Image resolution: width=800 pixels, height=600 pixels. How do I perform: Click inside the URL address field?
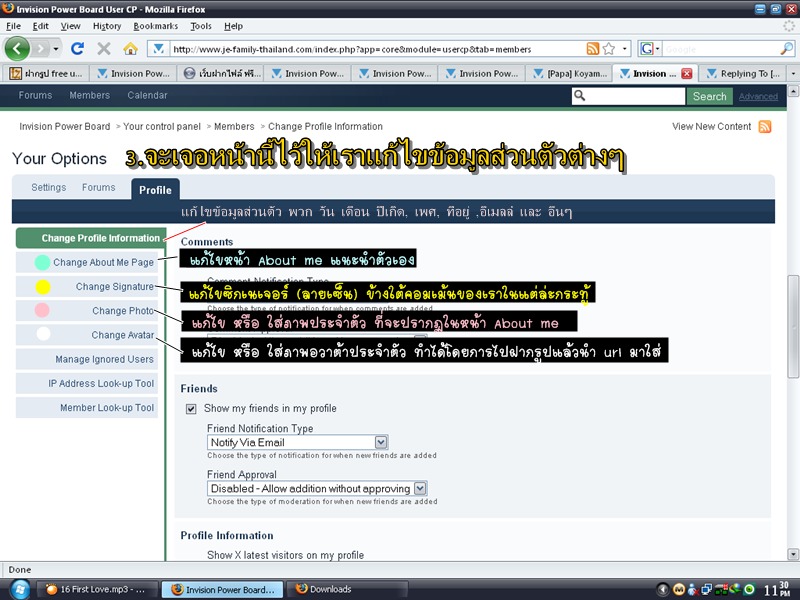tap(378, 49)
